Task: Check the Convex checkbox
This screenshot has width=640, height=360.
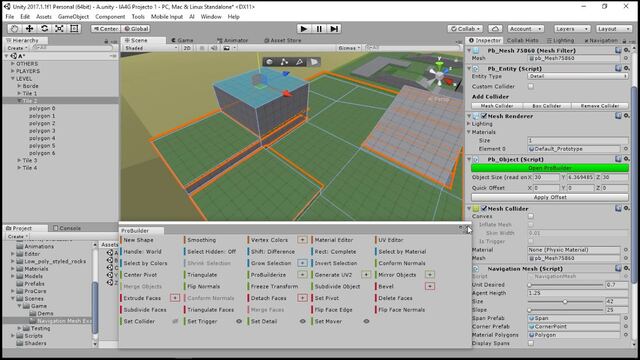Action: (531, 216)
